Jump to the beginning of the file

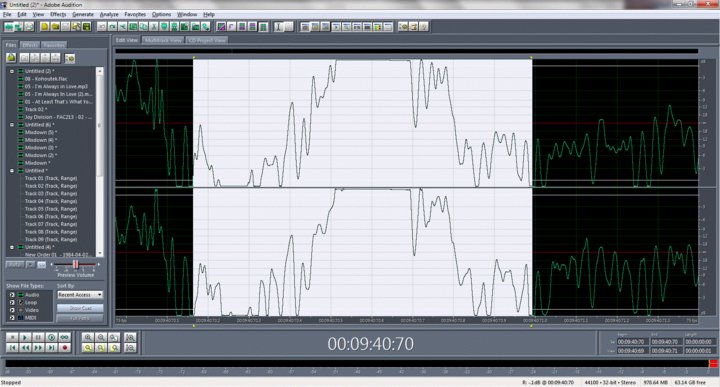[x=12, y=348]
